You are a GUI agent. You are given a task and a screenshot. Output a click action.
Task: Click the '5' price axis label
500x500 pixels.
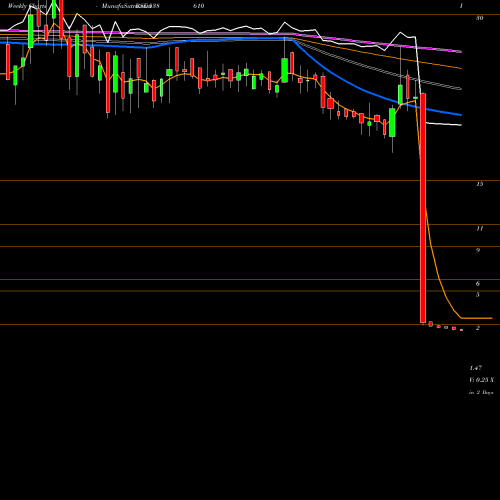(x=478, y=295)
